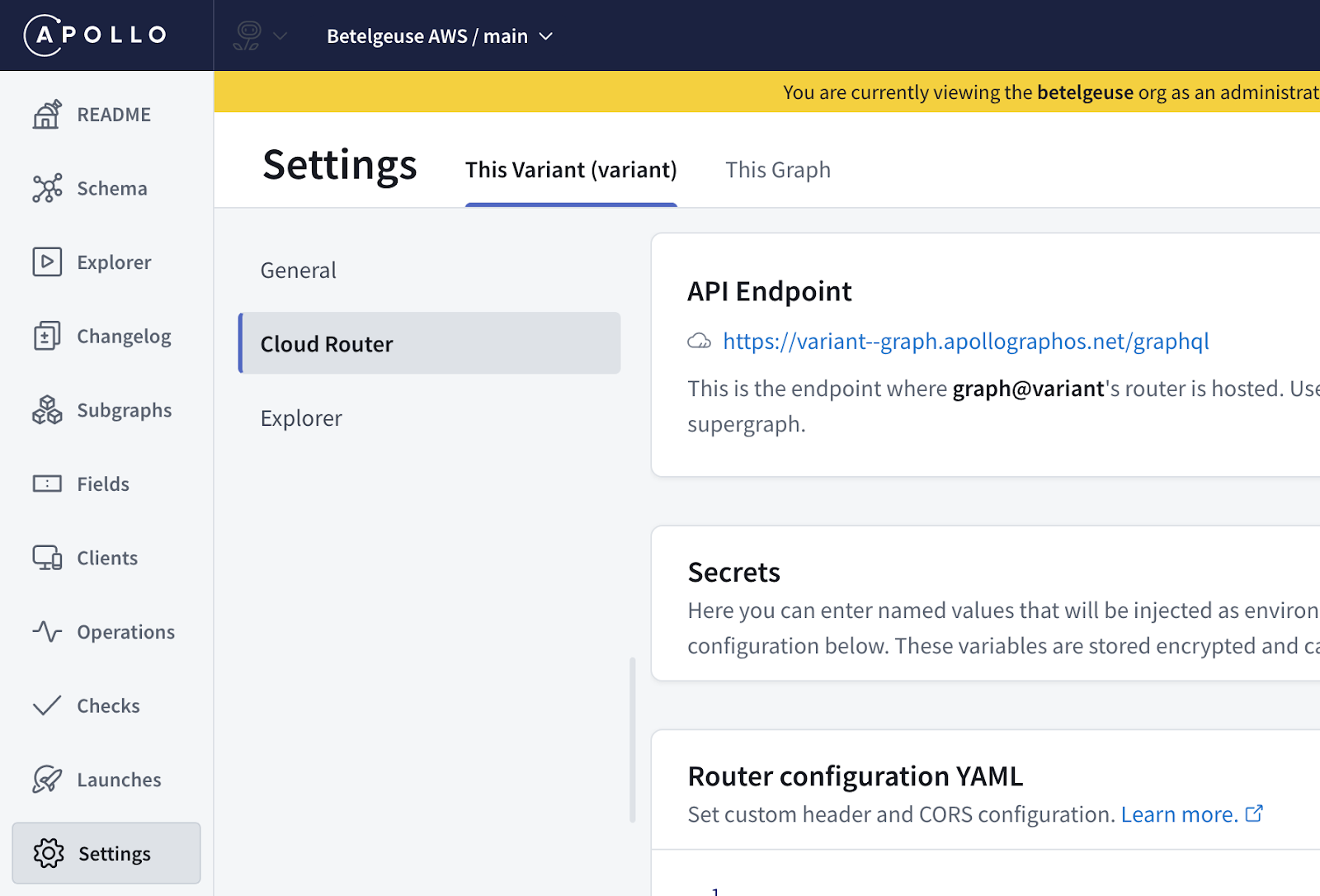Click the external link icon after Learn more
The width and height of the screenshot is (1320, 896).
[1254, 813]
